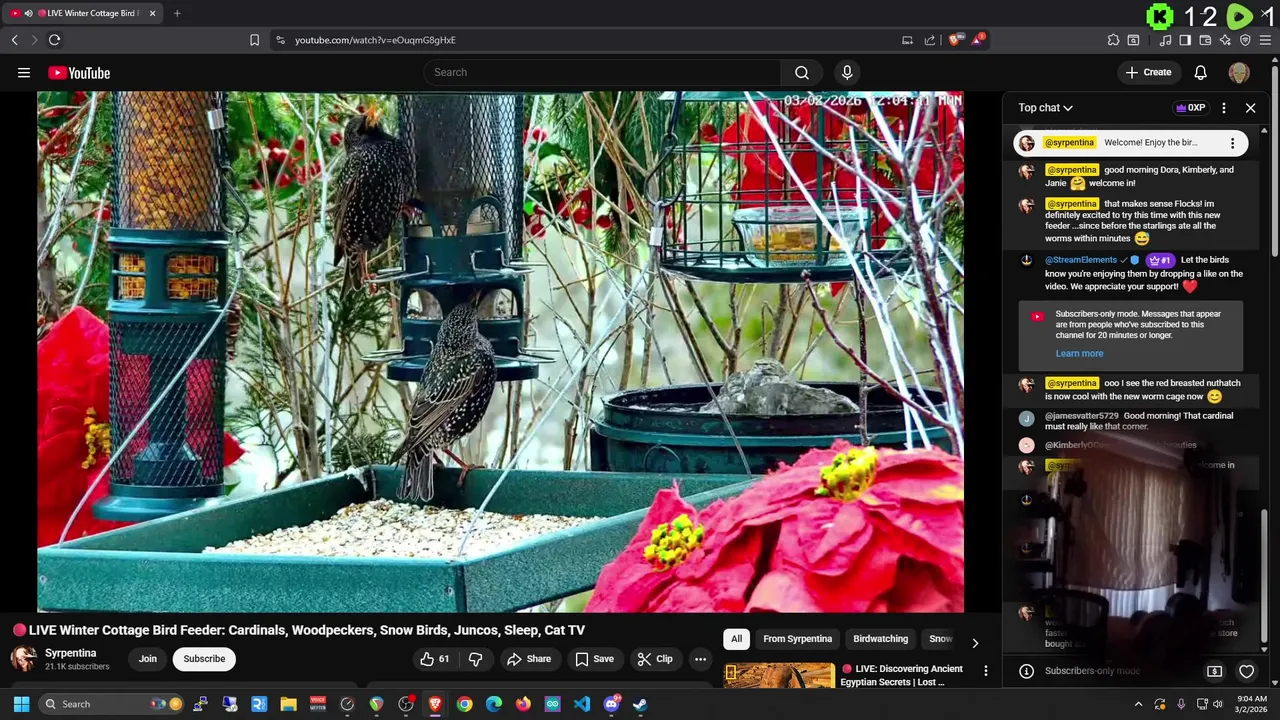
Task: Open the Ancient Egyptian Secrets video thumbnail
Action: (780, 676)
